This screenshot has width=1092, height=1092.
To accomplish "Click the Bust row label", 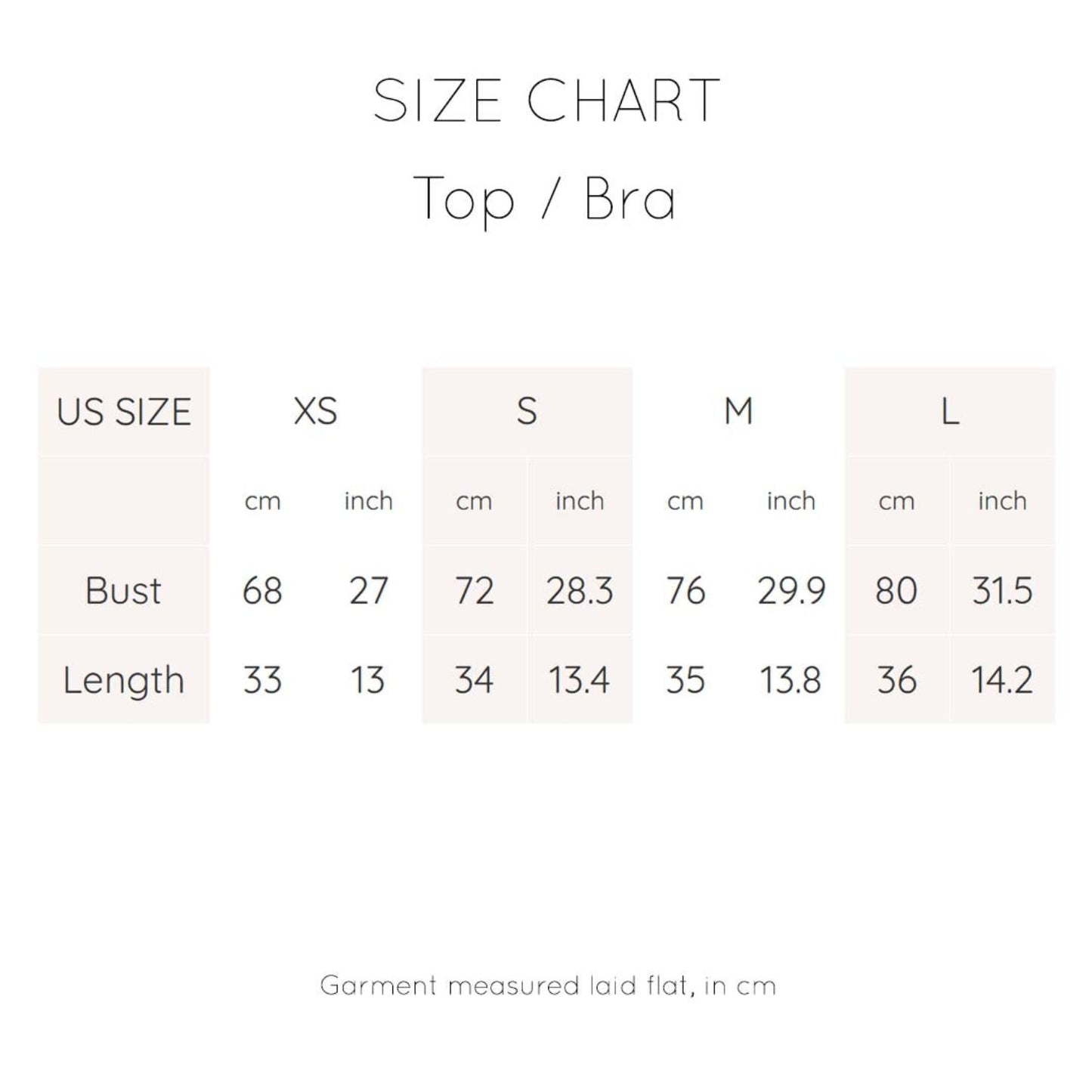I will point(123,590).
